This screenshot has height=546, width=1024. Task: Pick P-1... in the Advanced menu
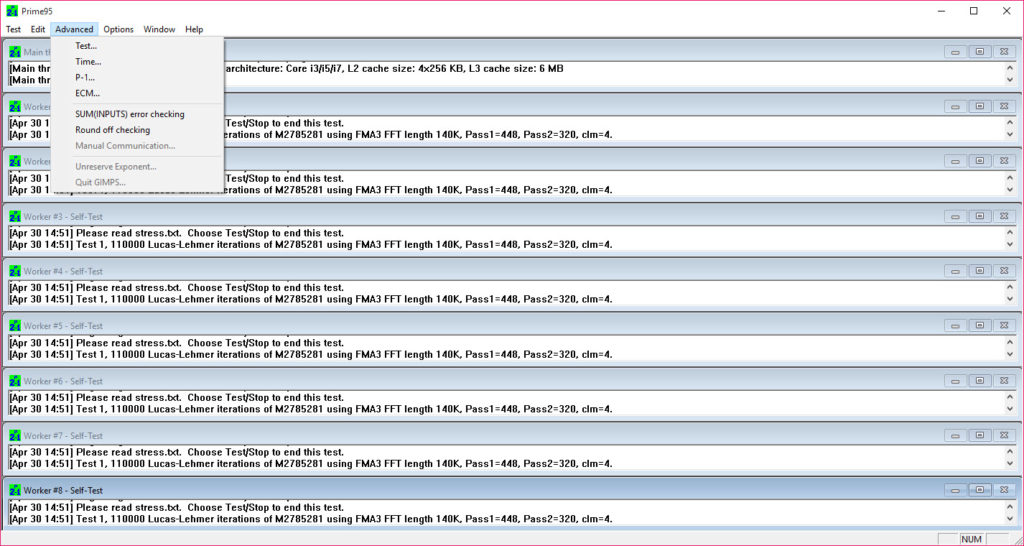pos(86,77)
